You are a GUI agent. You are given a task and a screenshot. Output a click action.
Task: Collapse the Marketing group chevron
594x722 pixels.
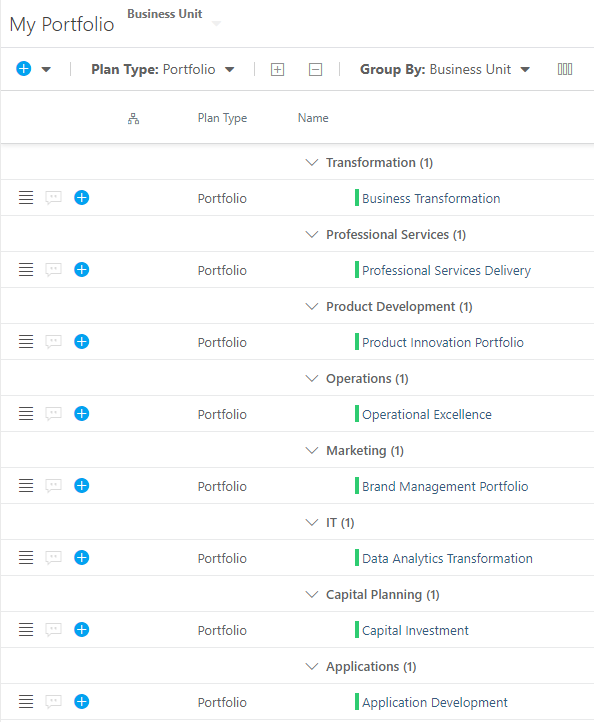coord(312,450)
